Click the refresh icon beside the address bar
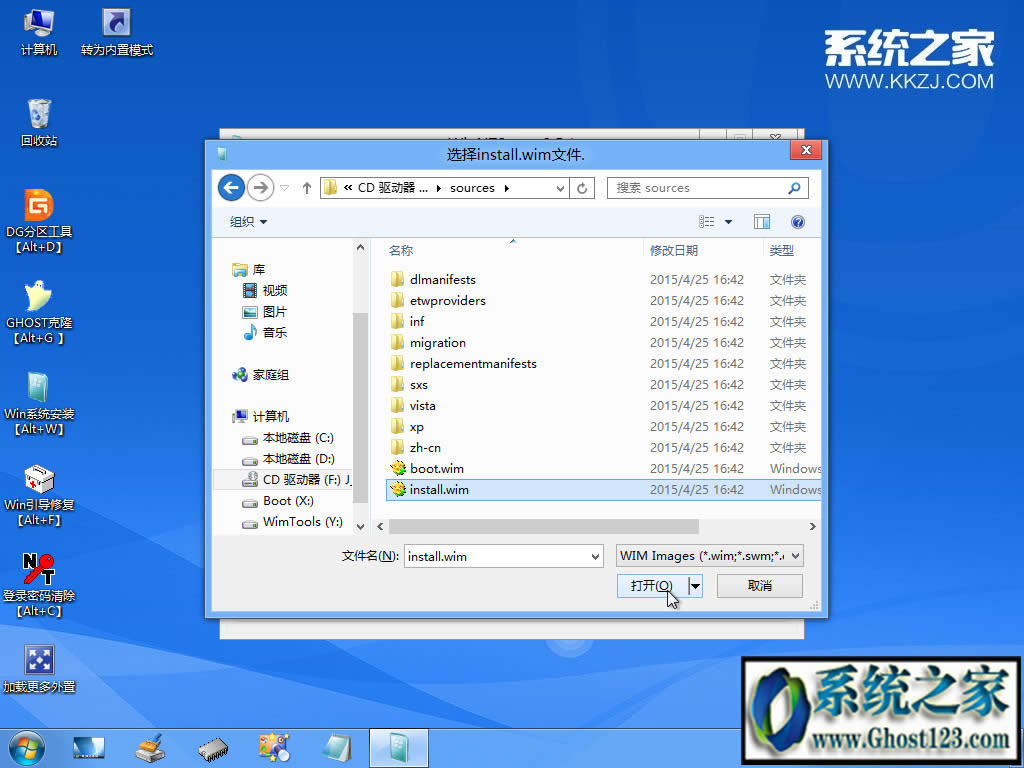This screenshot has width=1024, height=768. 582,187
